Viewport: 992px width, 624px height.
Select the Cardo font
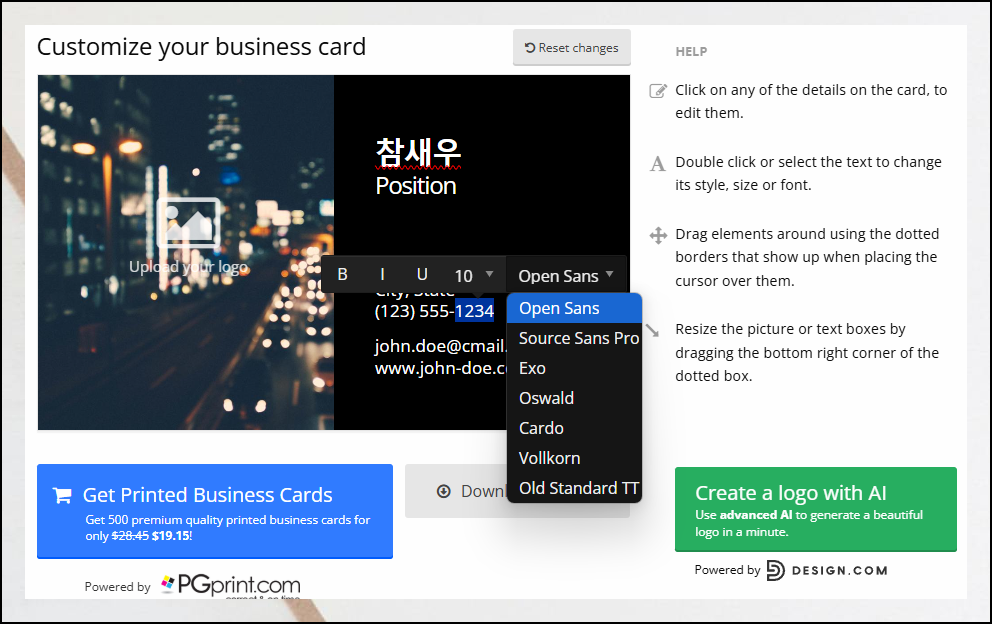click(x=574, y=428)
